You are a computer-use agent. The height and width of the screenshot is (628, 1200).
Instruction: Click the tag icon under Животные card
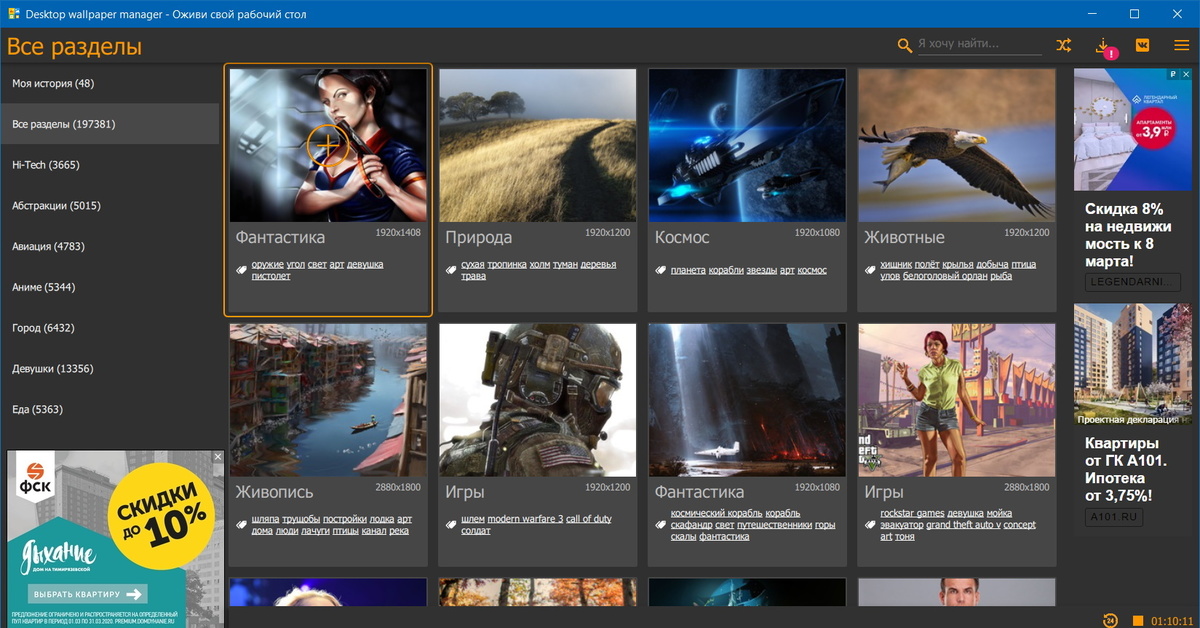click(x=871, y=270)
